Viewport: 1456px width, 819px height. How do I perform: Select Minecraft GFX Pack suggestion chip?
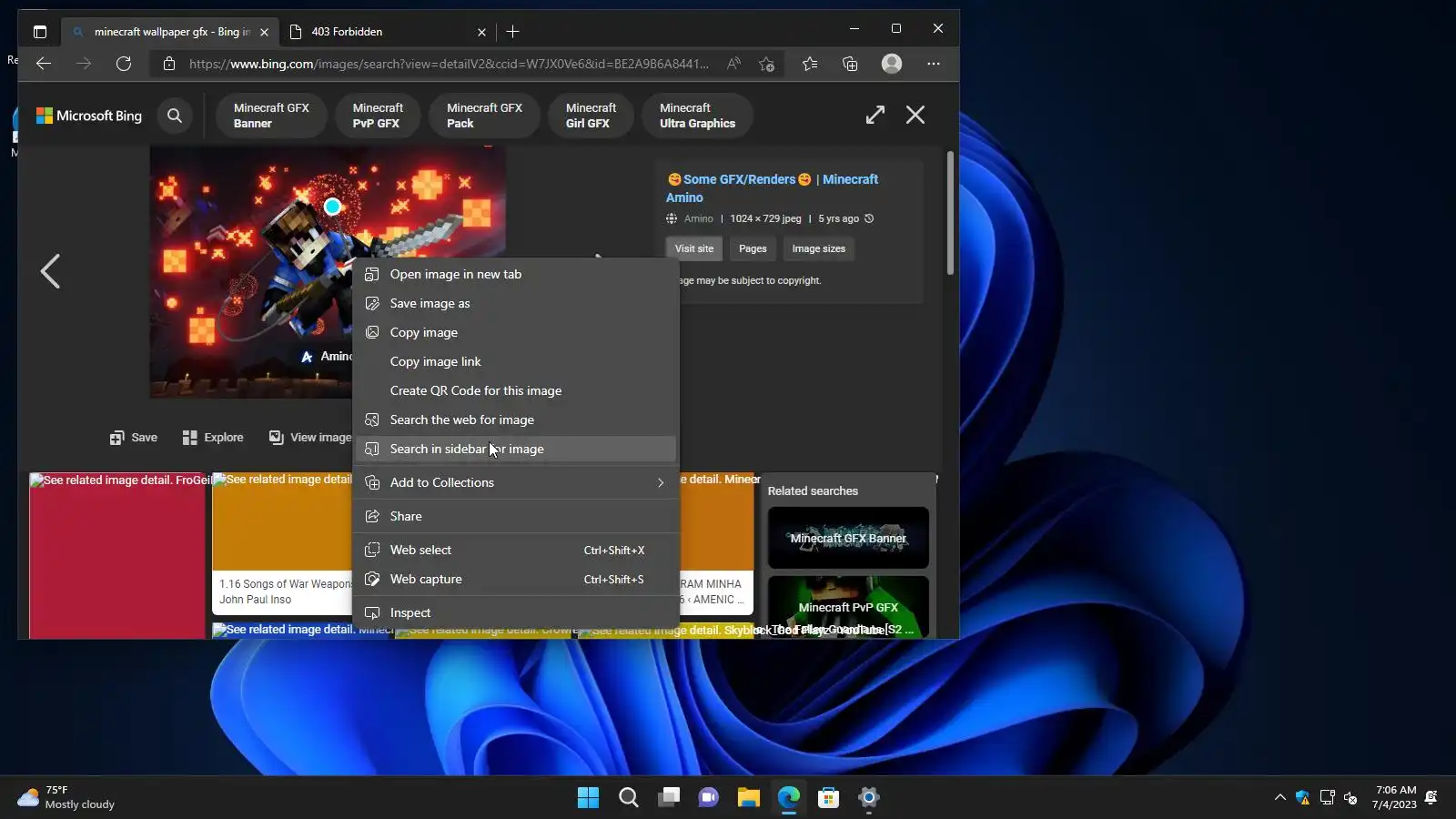click(x=484, y=116)
